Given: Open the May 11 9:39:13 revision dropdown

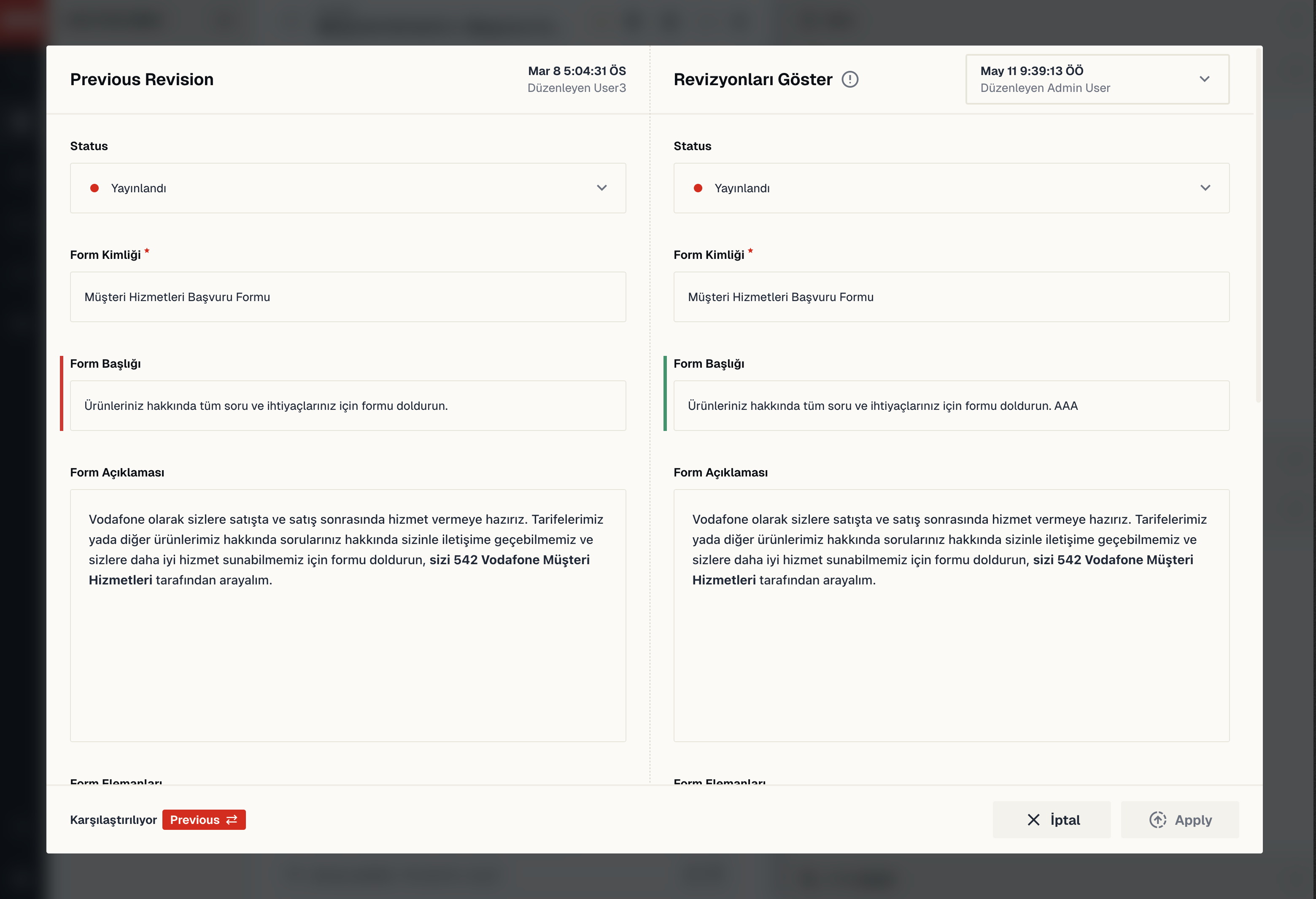Looking at the screenshot, I should point(1097,79).
